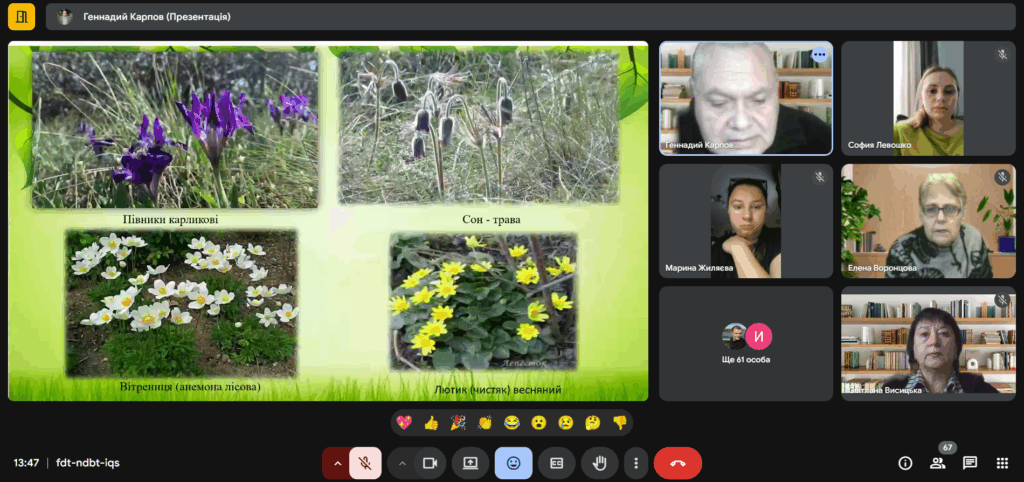Open options on Геннадий Карпов's video tile
The image size is (1024, 482).
pyautogui.click(x=820, y=54)
